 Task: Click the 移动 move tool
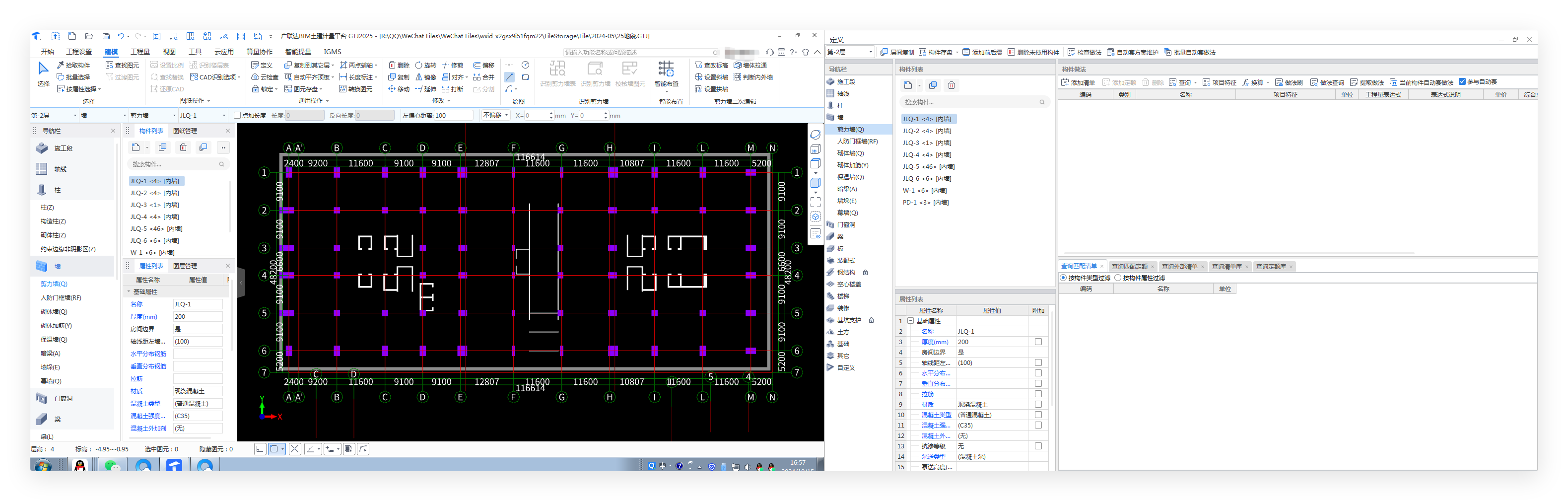tap(399, 89)
